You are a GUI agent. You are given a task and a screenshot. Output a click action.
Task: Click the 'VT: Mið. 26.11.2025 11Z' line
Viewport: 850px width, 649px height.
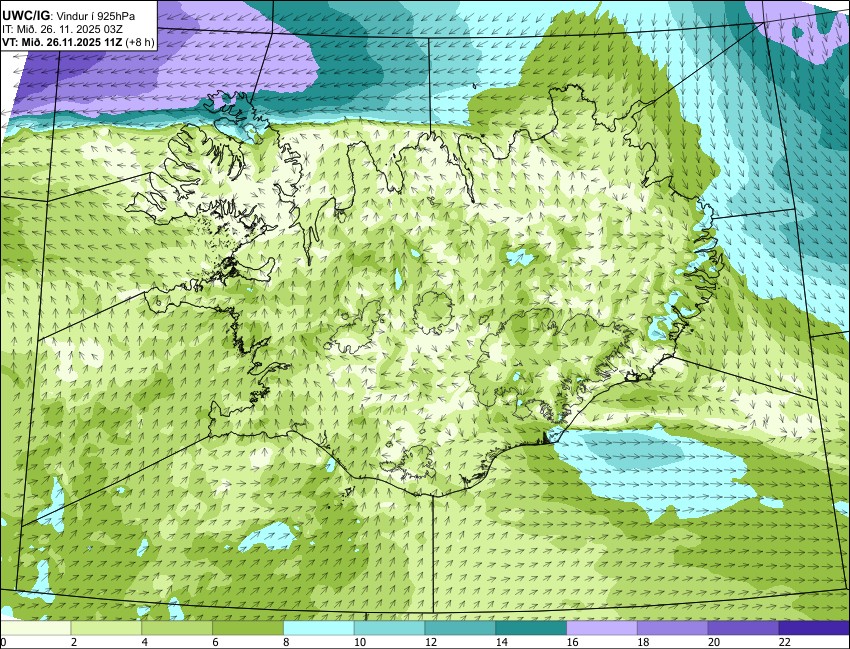(62, 42)
